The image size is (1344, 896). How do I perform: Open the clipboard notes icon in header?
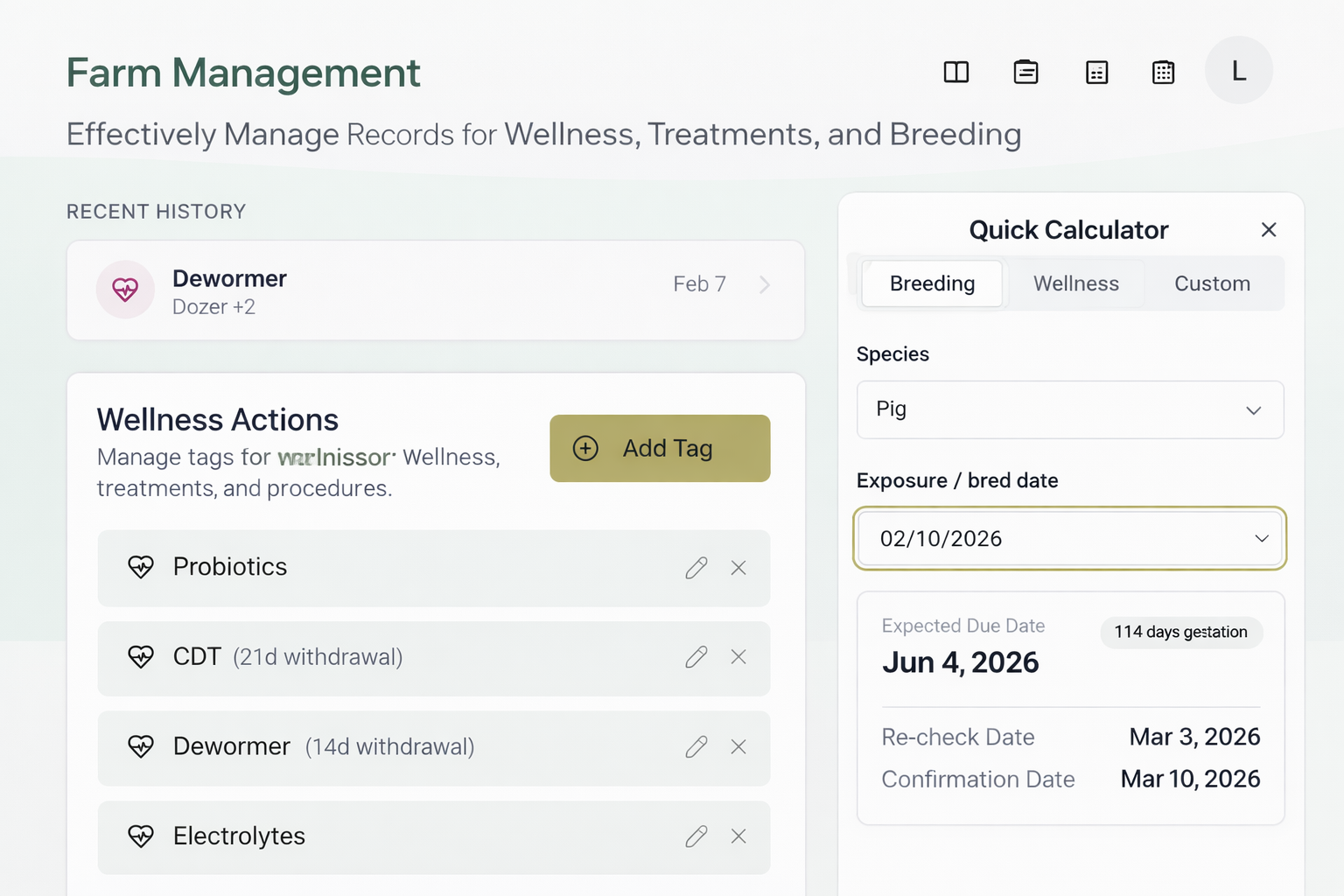tap(1025, 73)
